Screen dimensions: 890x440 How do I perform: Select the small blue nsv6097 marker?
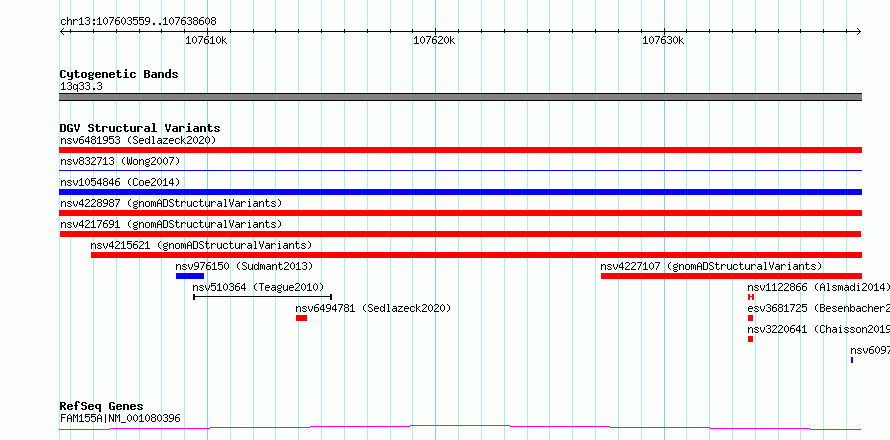[851, 360]
